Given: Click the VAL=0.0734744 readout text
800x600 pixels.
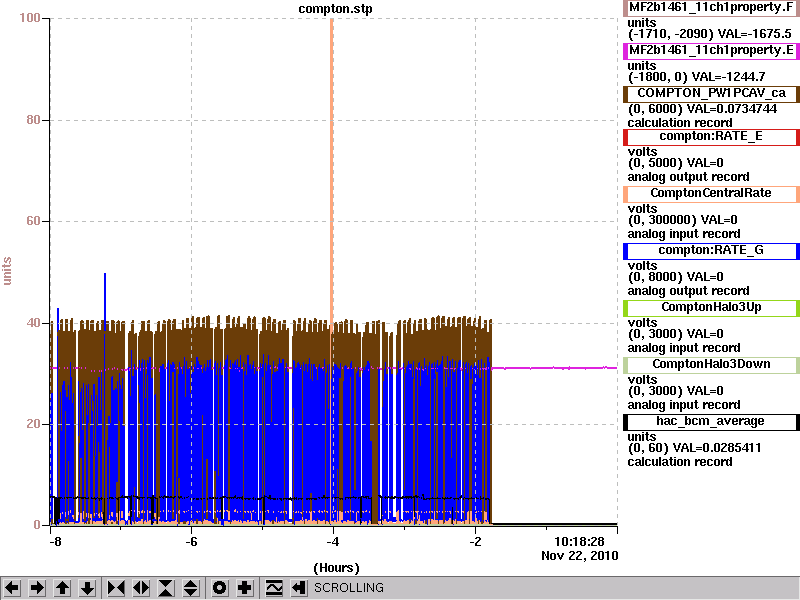Looking at the screenshot, I should click(732, 109).
